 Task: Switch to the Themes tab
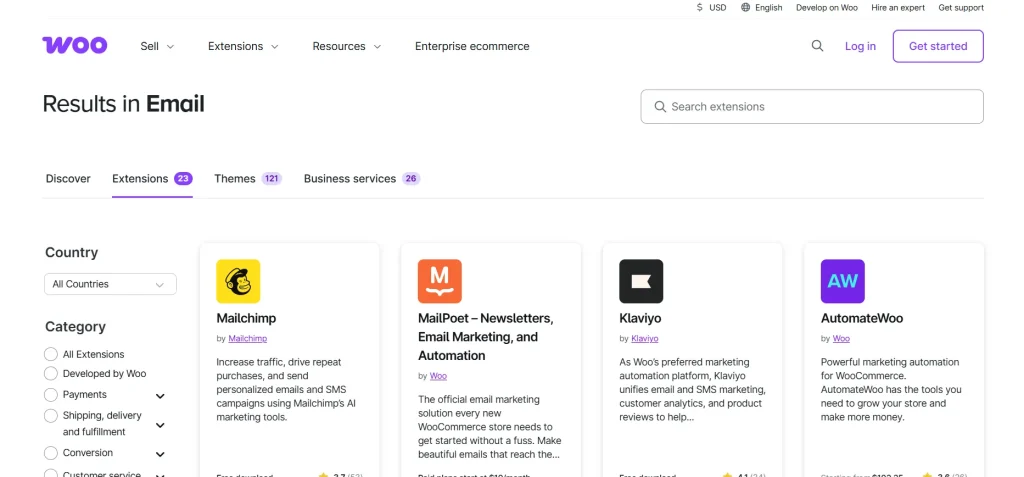point(248,178)
